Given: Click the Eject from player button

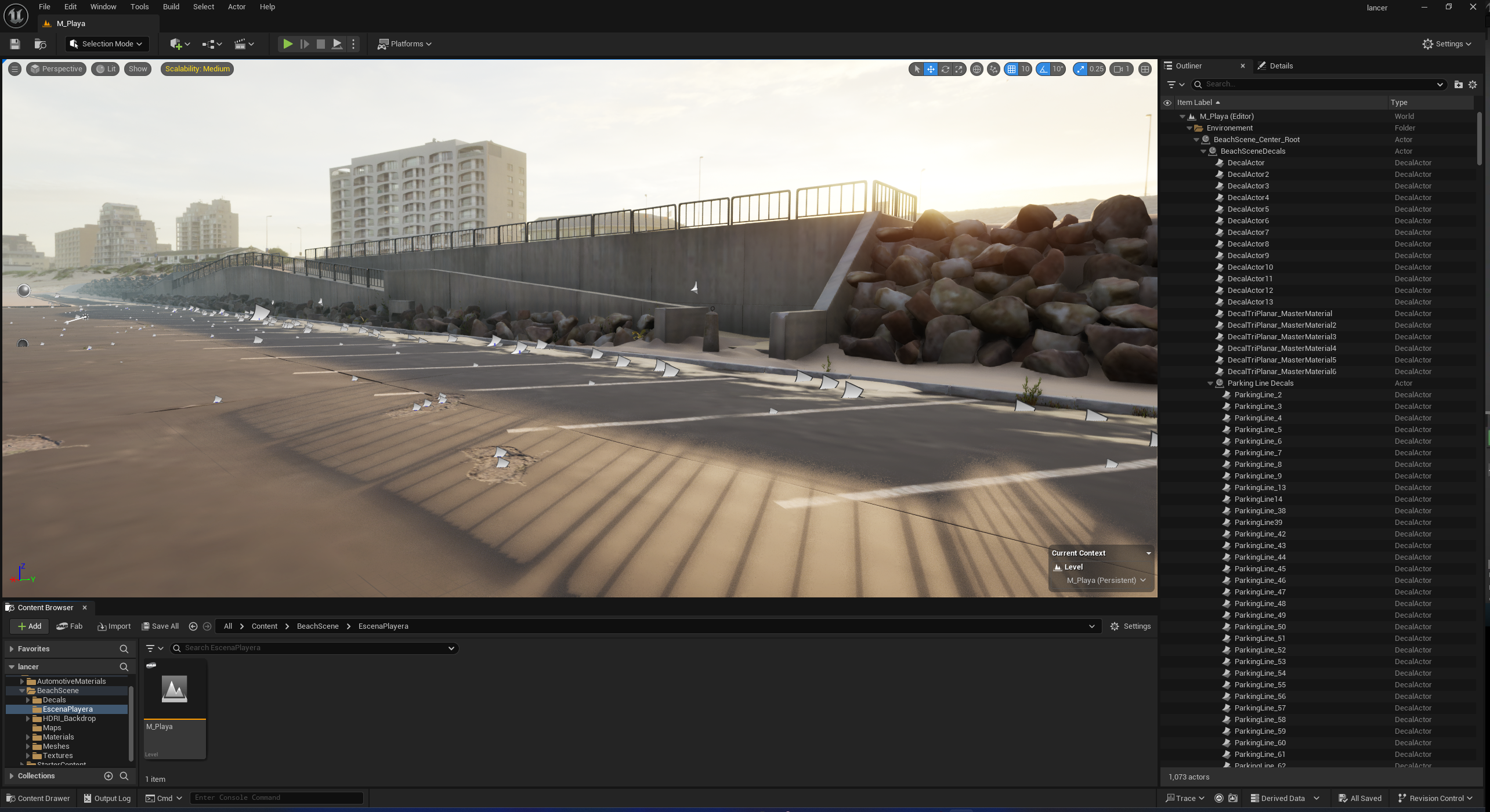Looking at the screenshot, I should tap(337, 44).
